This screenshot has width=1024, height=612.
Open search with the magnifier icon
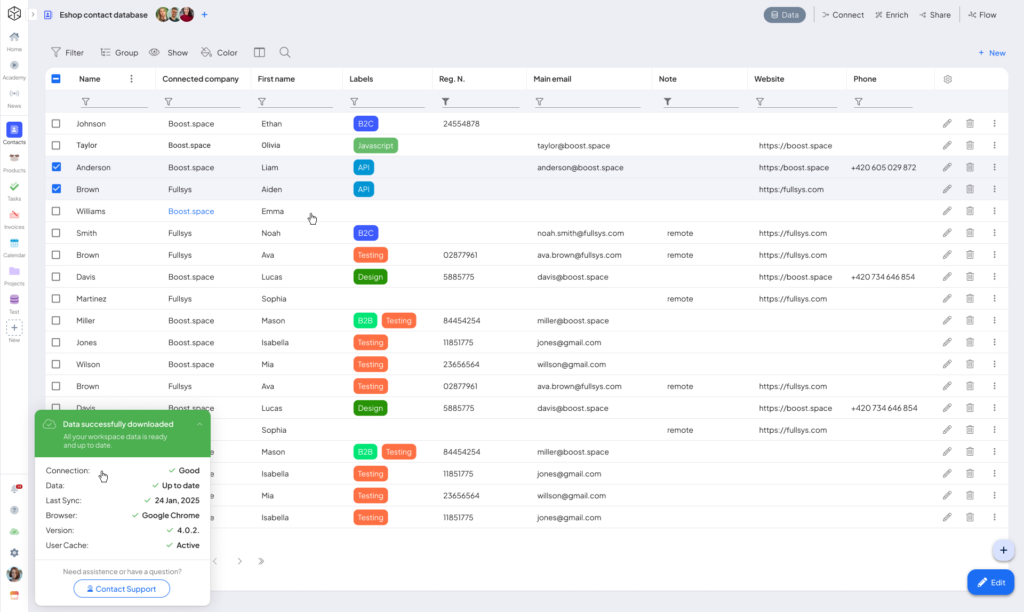click(285, 52)
